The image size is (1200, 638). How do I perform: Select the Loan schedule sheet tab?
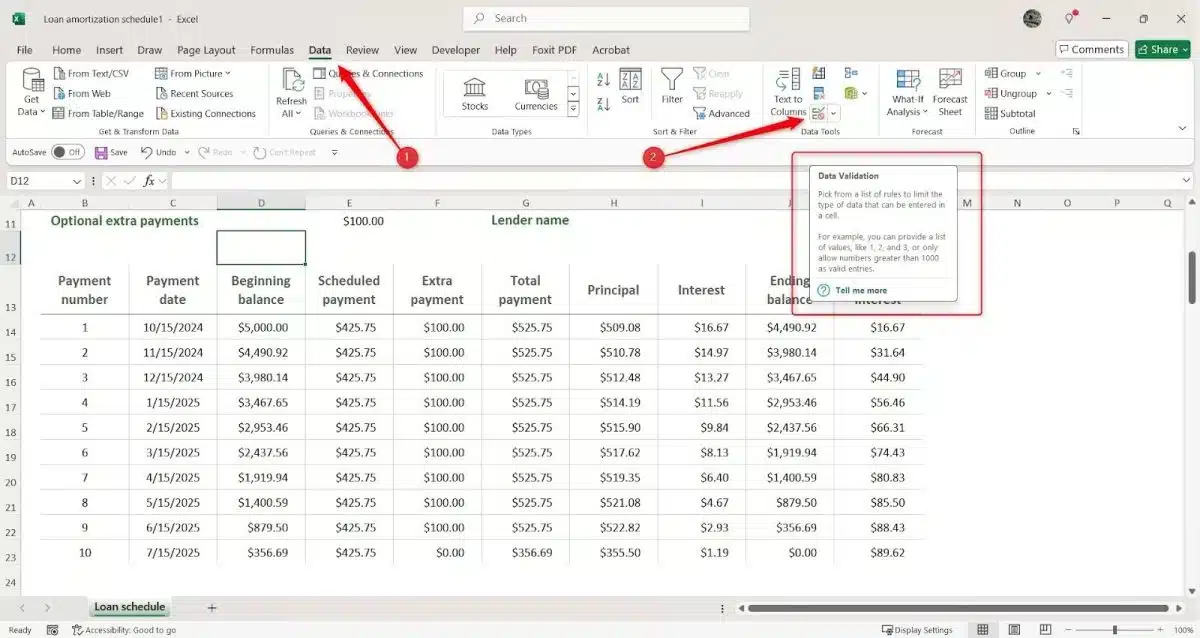pos(129,607)
